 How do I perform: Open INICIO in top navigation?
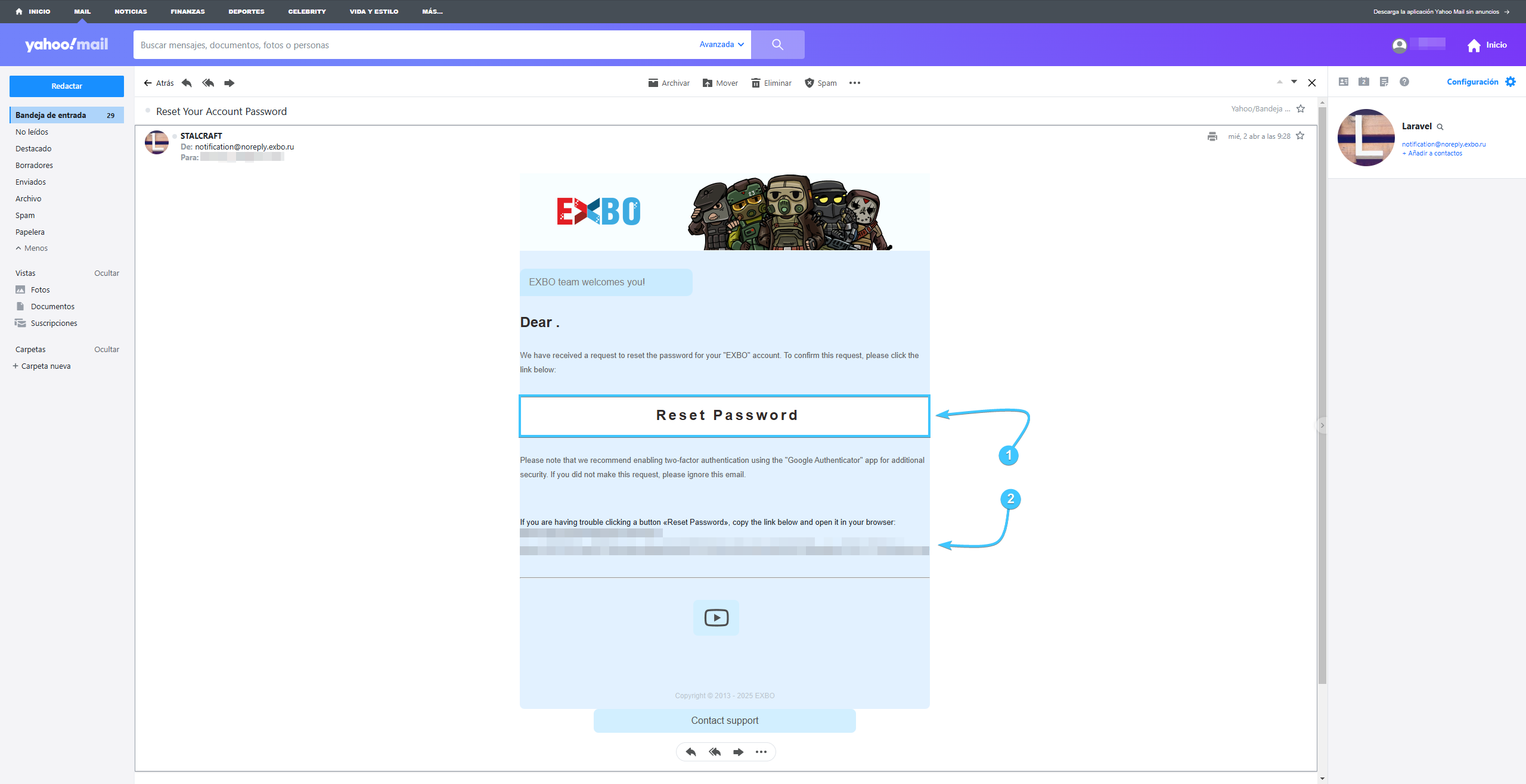(33, 11)
